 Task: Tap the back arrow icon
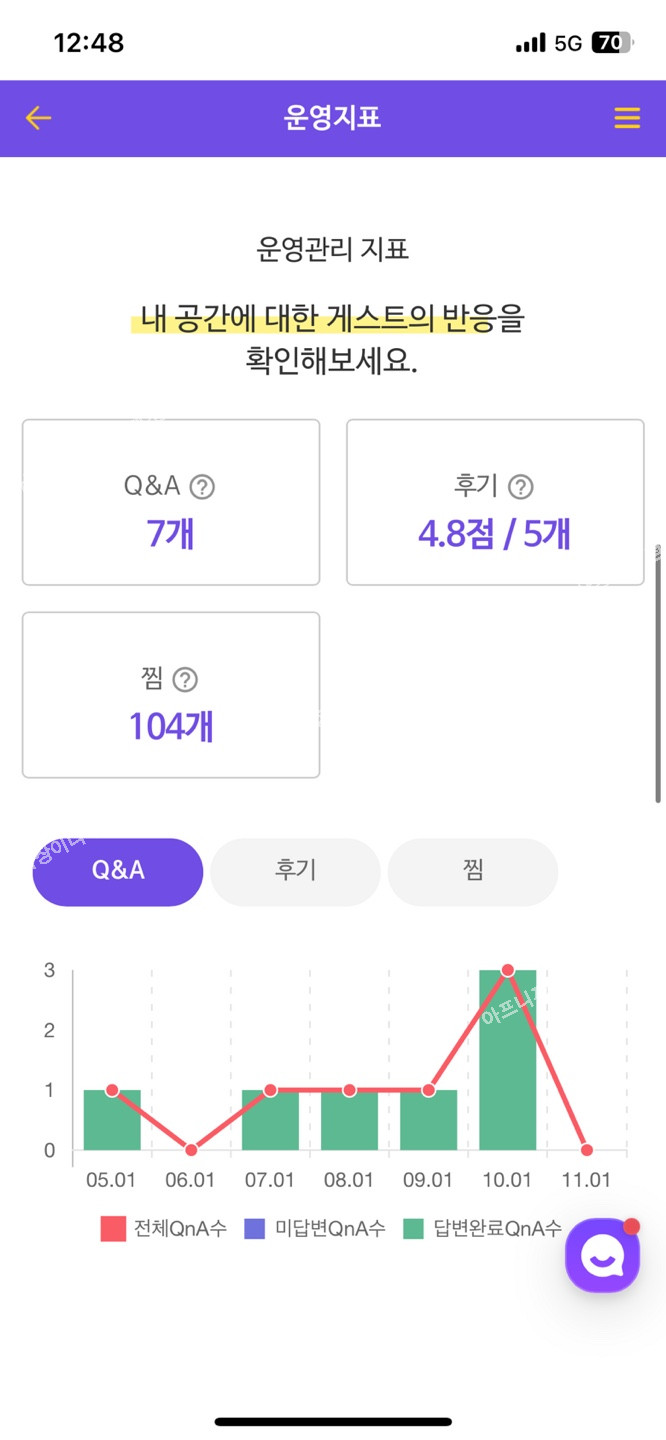[38, 118]
